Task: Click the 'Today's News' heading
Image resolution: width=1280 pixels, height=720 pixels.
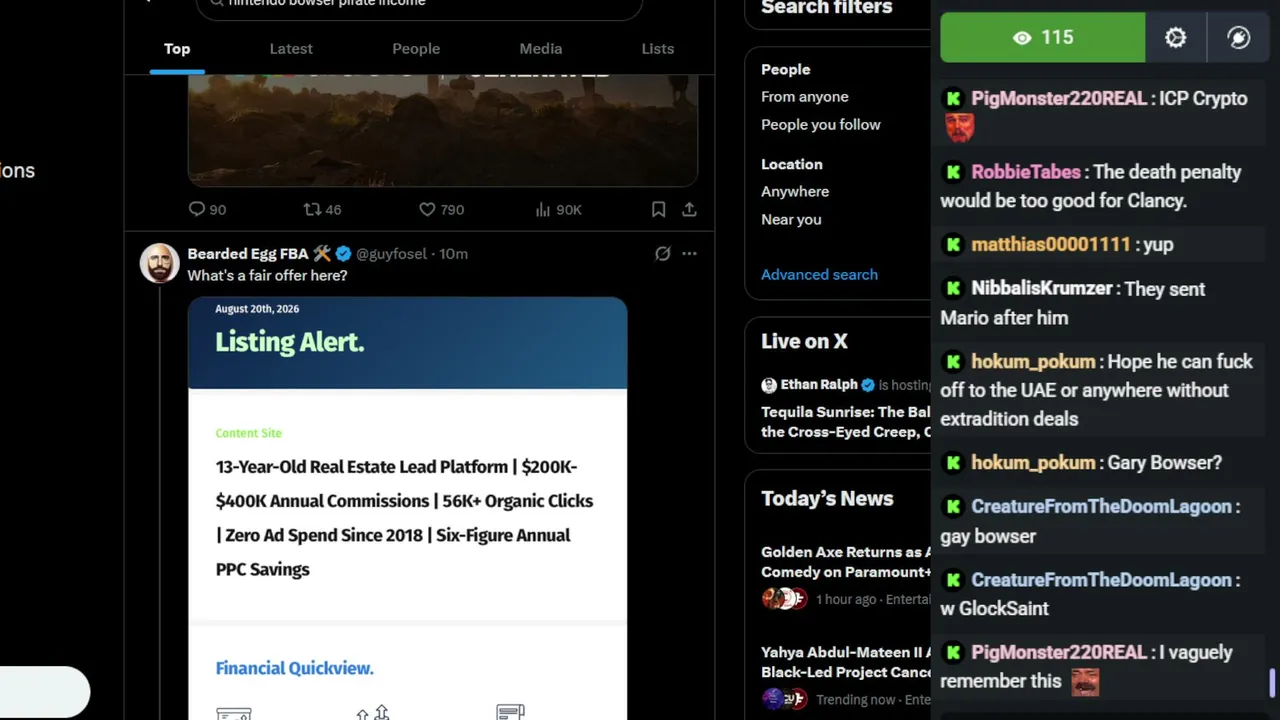Action: coord(827,499)
